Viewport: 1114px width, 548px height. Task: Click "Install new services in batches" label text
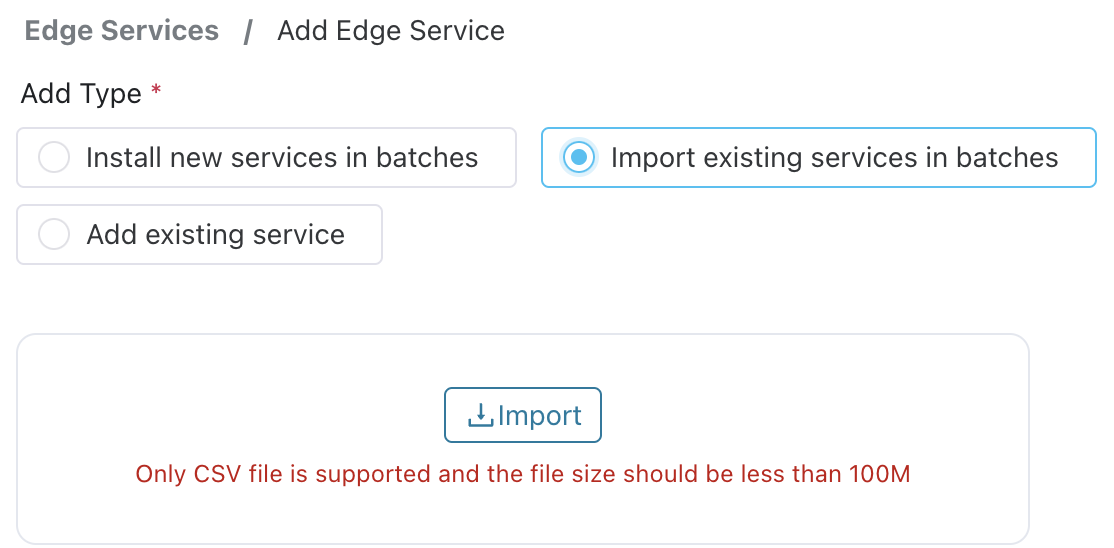[x=282, y=158]
